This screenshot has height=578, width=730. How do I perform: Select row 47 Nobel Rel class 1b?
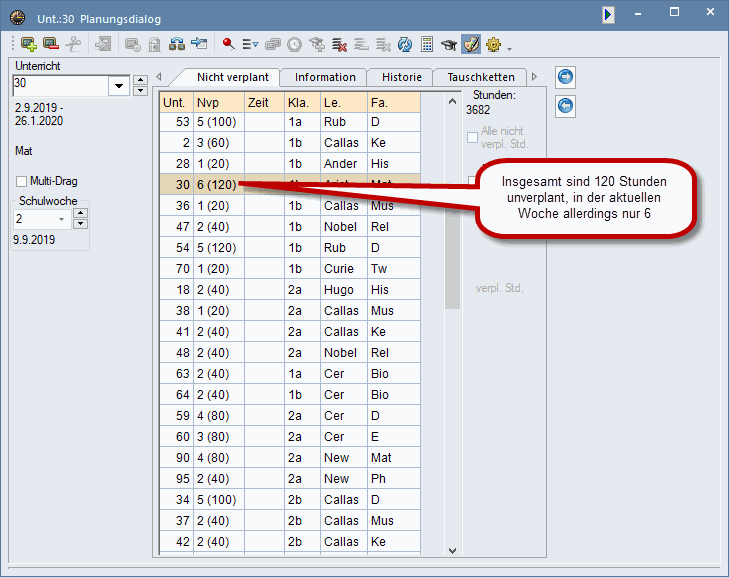[x=290, y=227]
